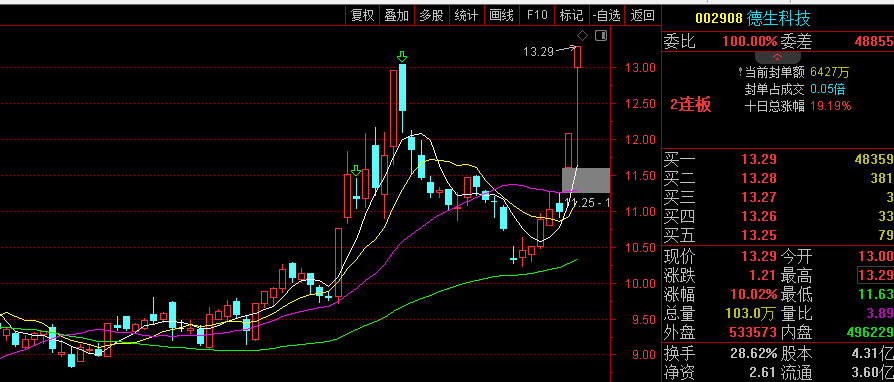Screen dimensions: 894x382
Task: Click the diamond marker icon above chart
Action: coord(583,36)
